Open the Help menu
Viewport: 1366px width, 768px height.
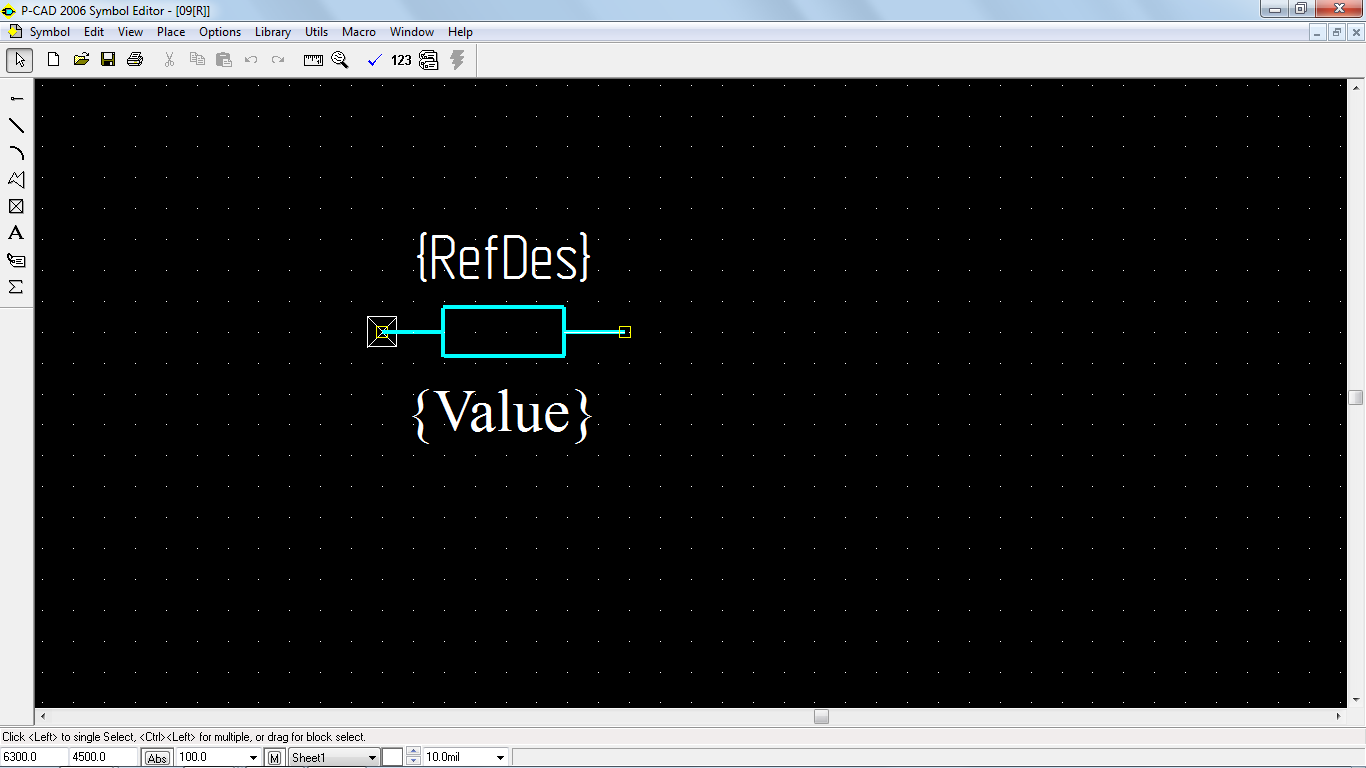[x=460, y=32]
